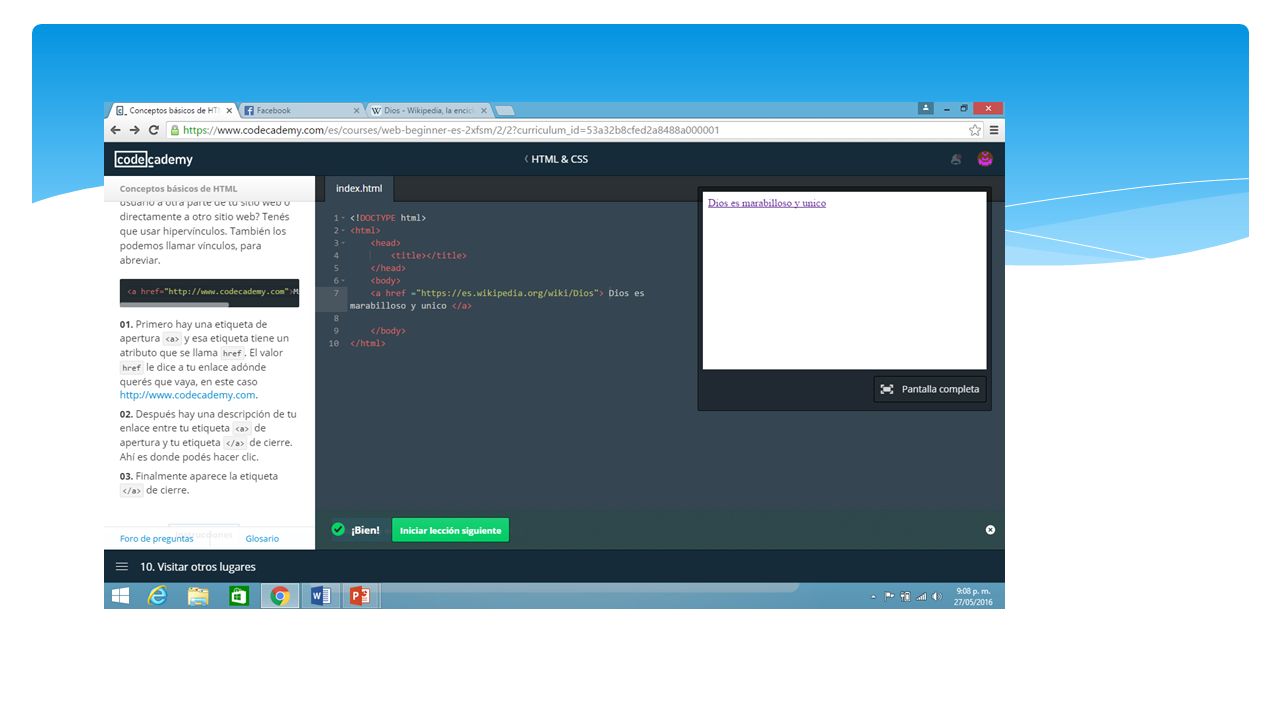Open the Glosario link

coord(262,538)
